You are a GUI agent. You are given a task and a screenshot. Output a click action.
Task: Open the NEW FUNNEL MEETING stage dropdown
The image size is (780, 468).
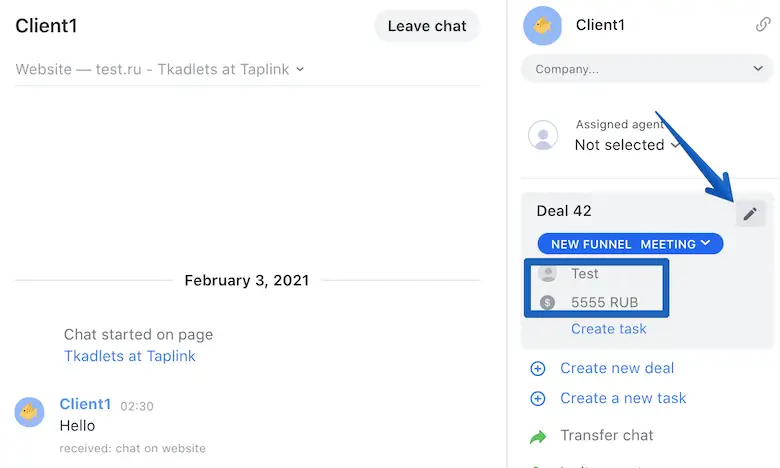click(630, 243)
